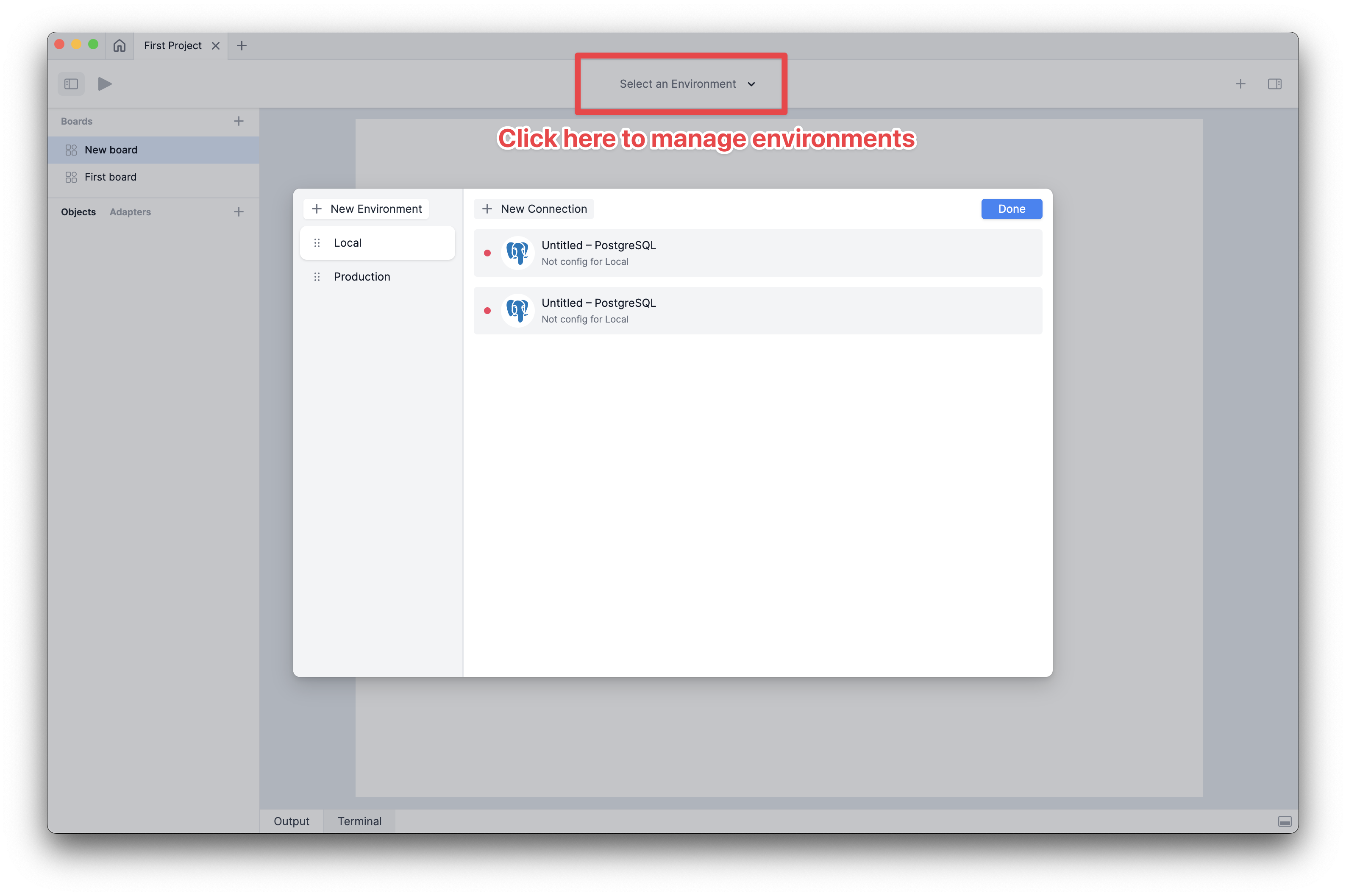The image size is (1346, 896).
Task: Switch to the Terminal tab
Action: click(x=359, y=821)
